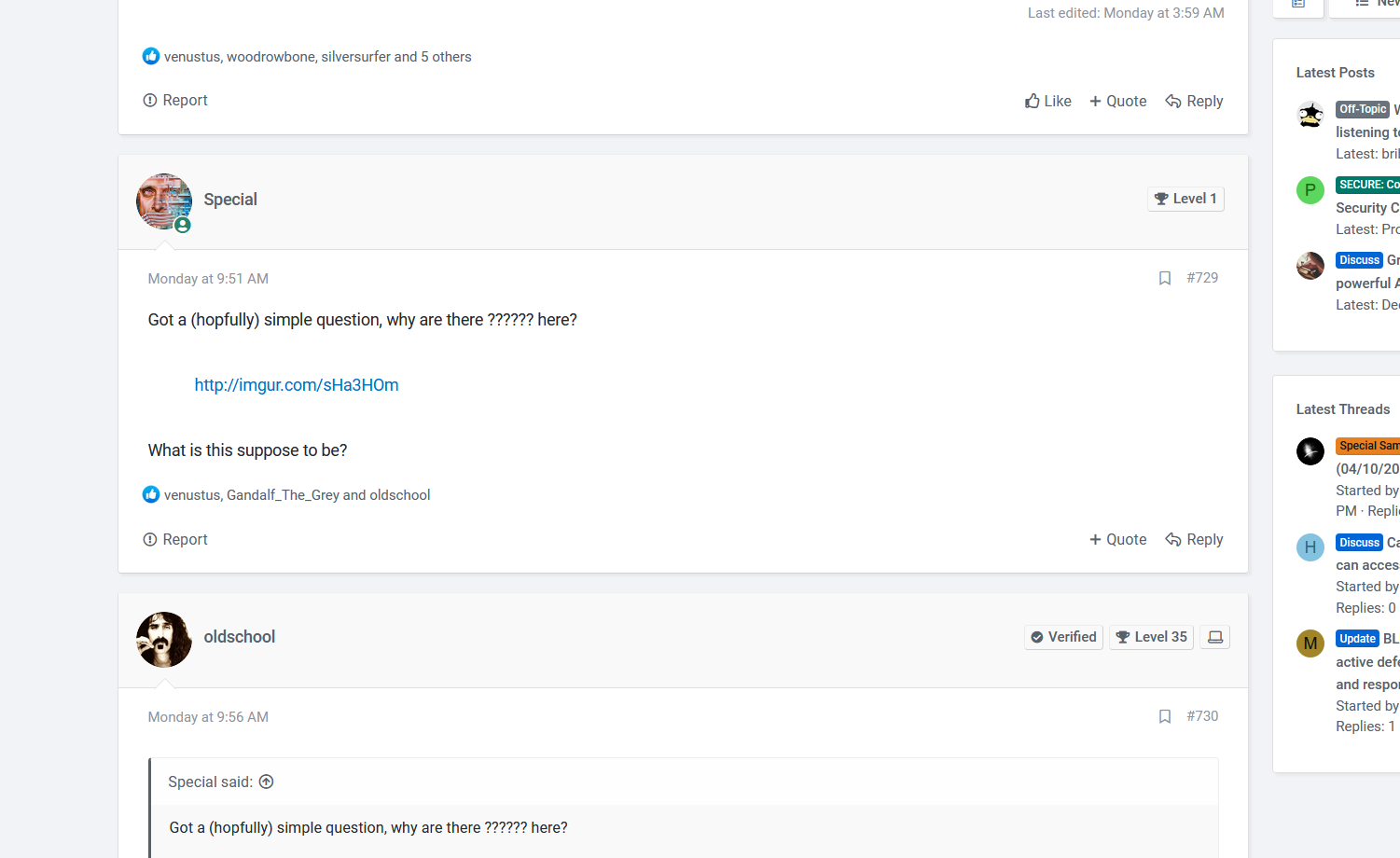Click the laptop icon on oldschool's post

(1214, 637)
